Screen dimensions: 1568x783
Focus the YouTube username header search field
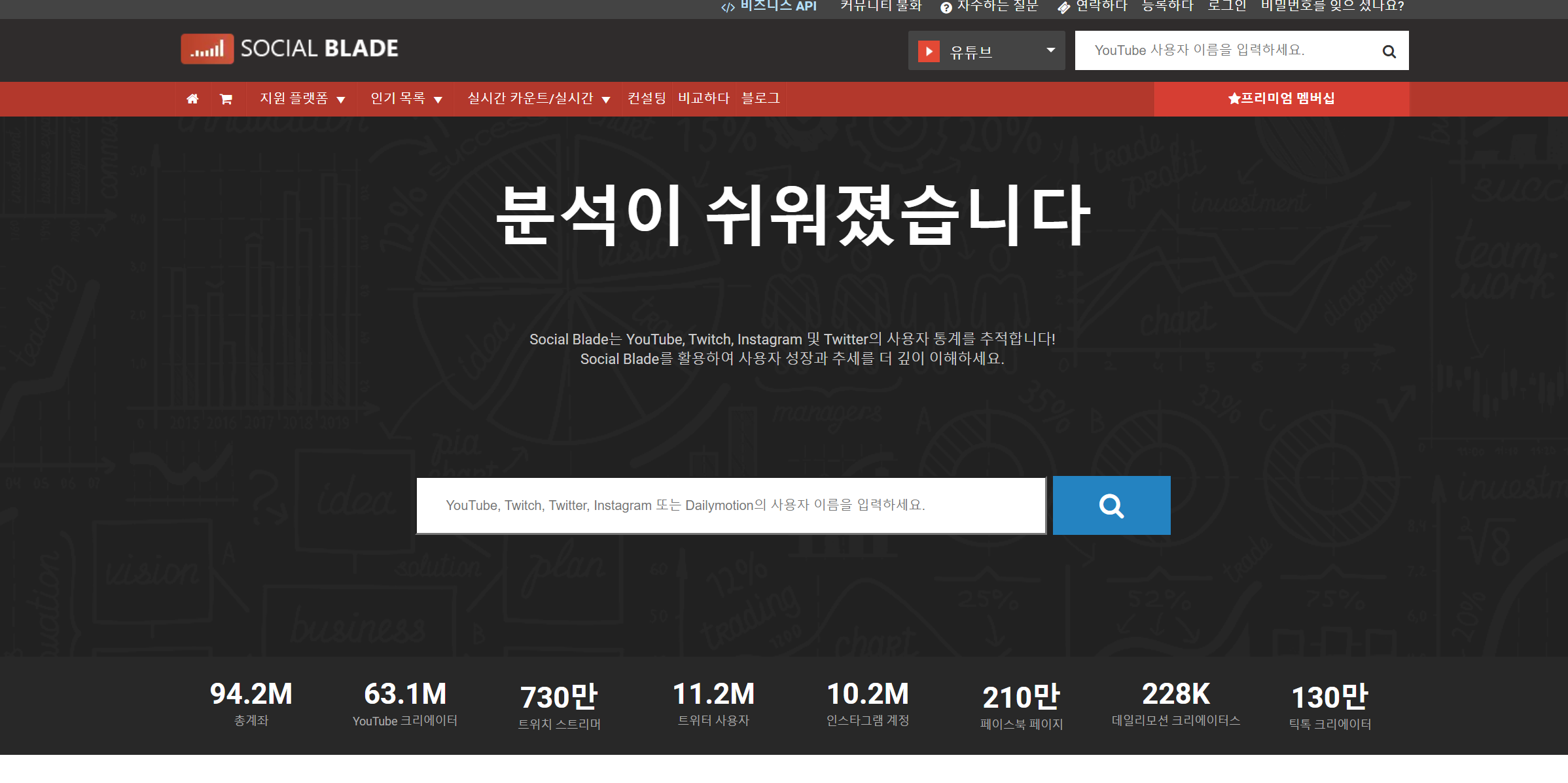point(1224,50)
